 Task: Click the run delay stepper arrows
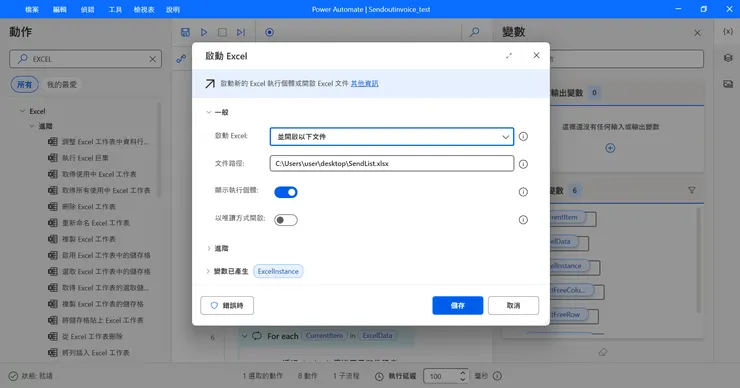pyautogui.click(x=462, y=376)
